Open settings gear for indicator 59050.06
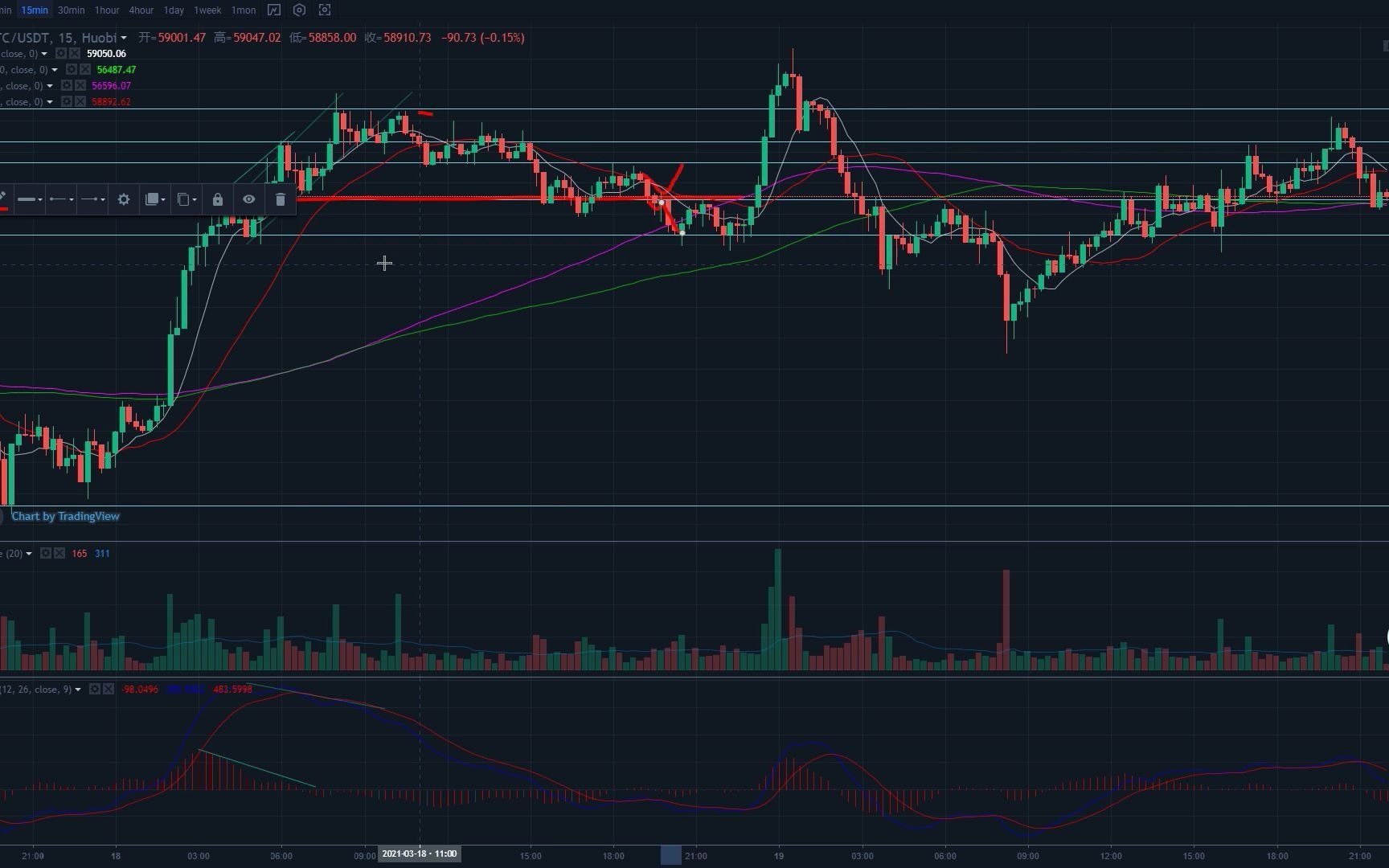This screenshot has width=1389, height=868. tap(61, 54)
